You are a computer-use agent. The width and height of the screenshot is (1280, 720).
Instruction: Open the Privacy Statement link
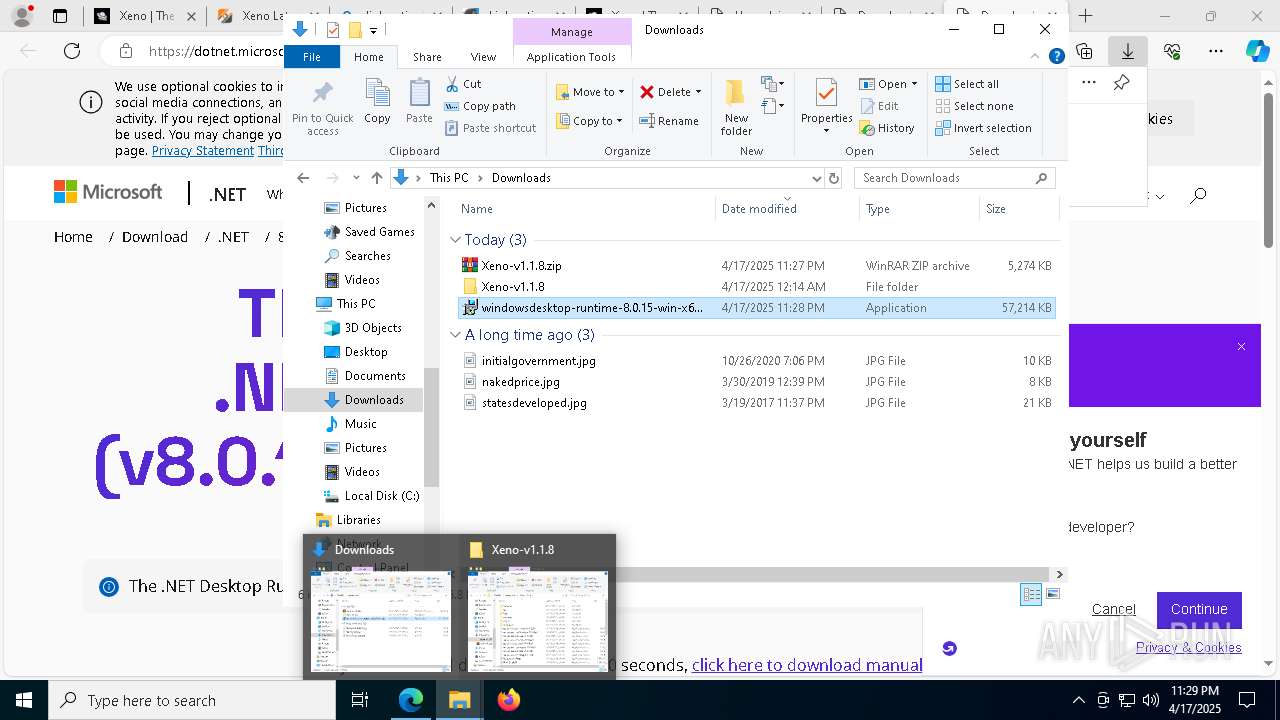(202, 151)
